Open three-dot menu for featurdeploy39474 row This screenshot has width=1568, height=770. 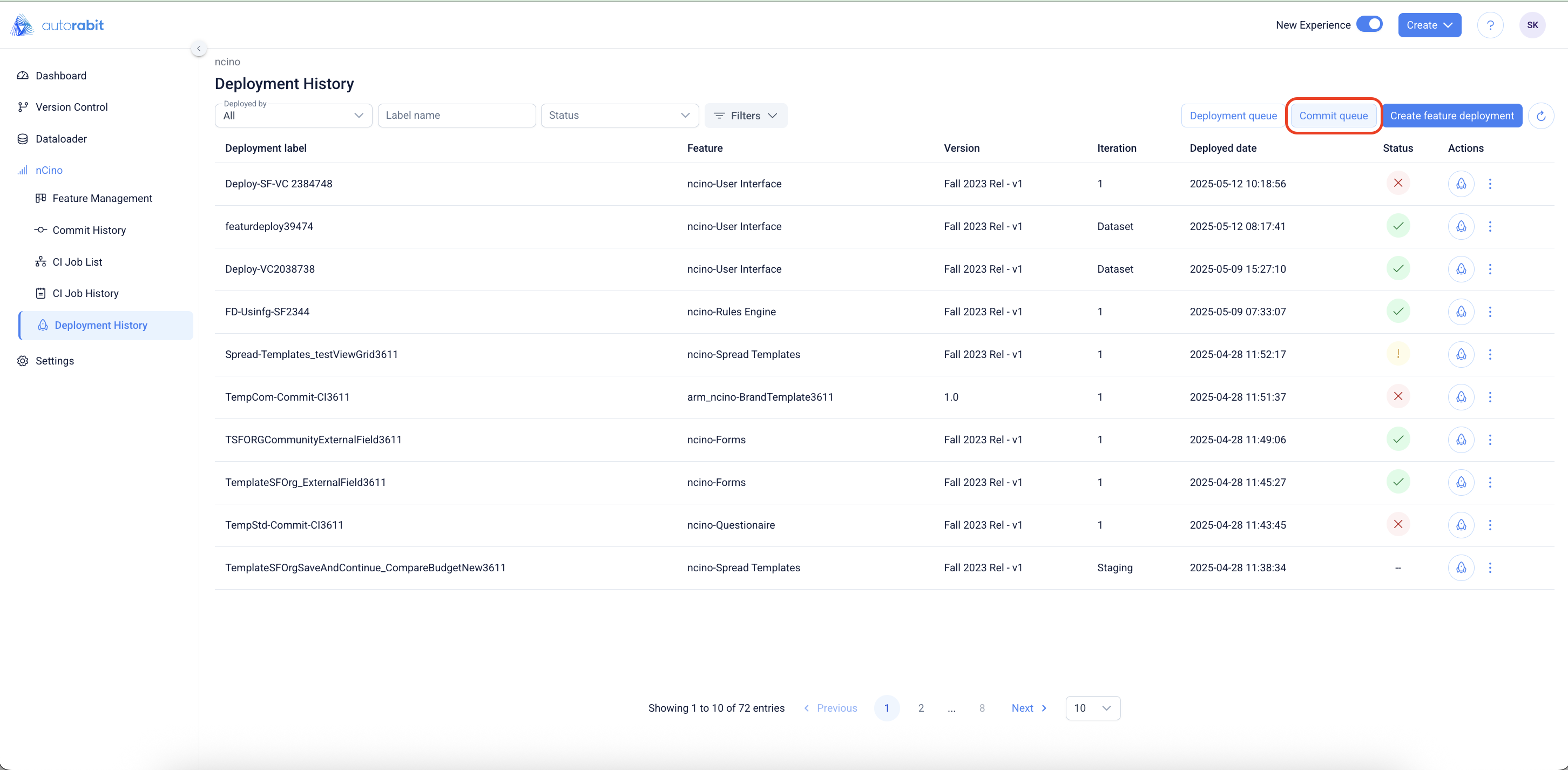click(1490, 226)
